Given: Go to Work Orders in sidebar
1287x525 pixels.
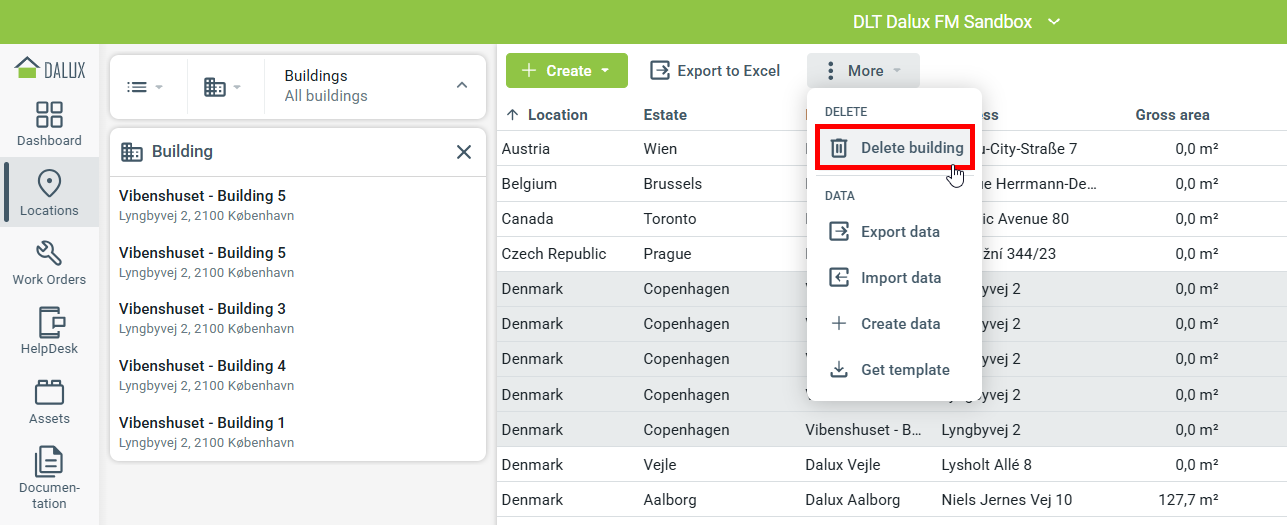Looking at the screenshot, I should point(49,262).
